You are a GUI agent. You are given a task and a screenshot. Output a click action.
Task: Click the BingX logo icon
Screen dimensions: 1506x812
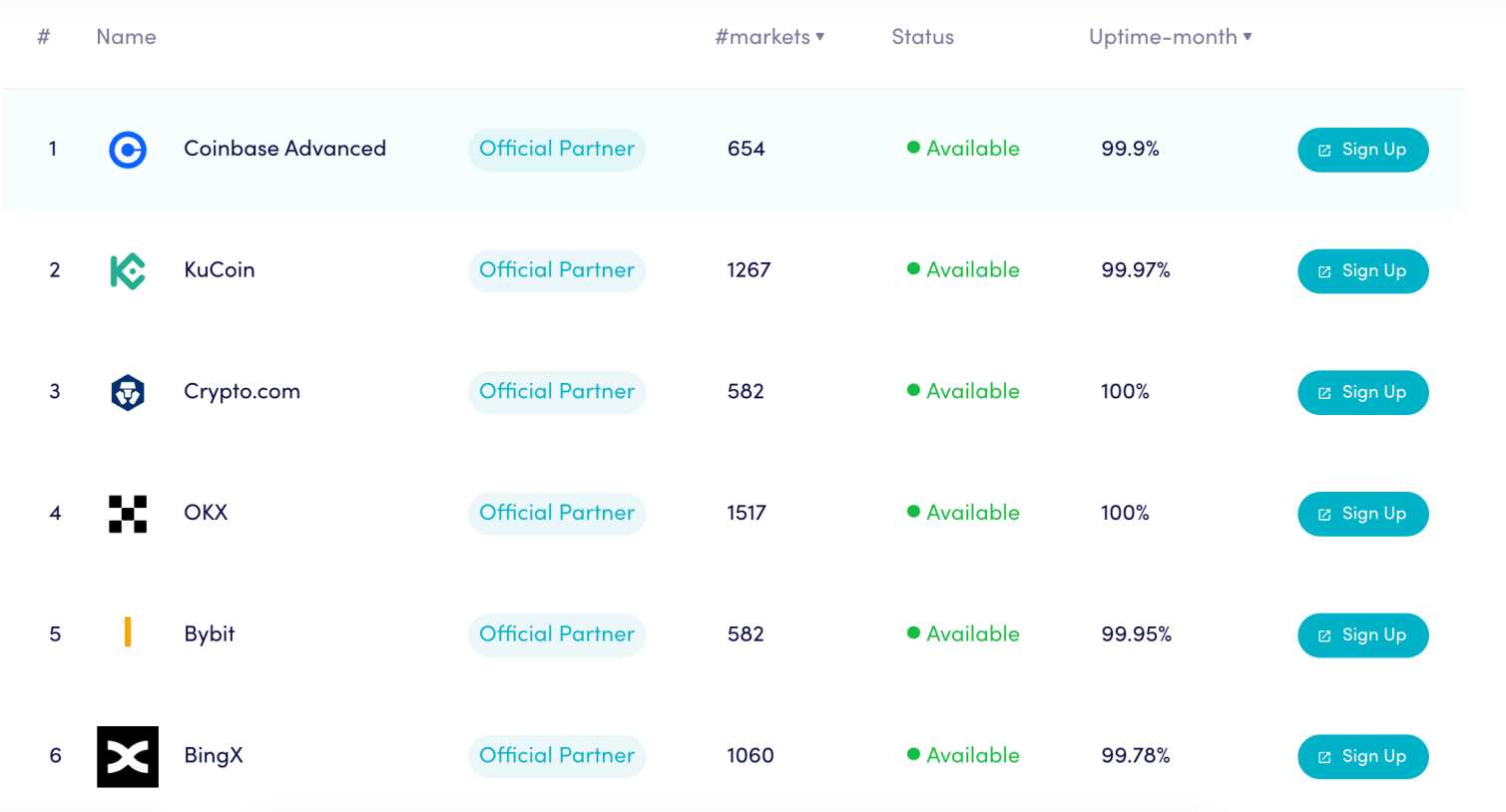tap(128, 757)
